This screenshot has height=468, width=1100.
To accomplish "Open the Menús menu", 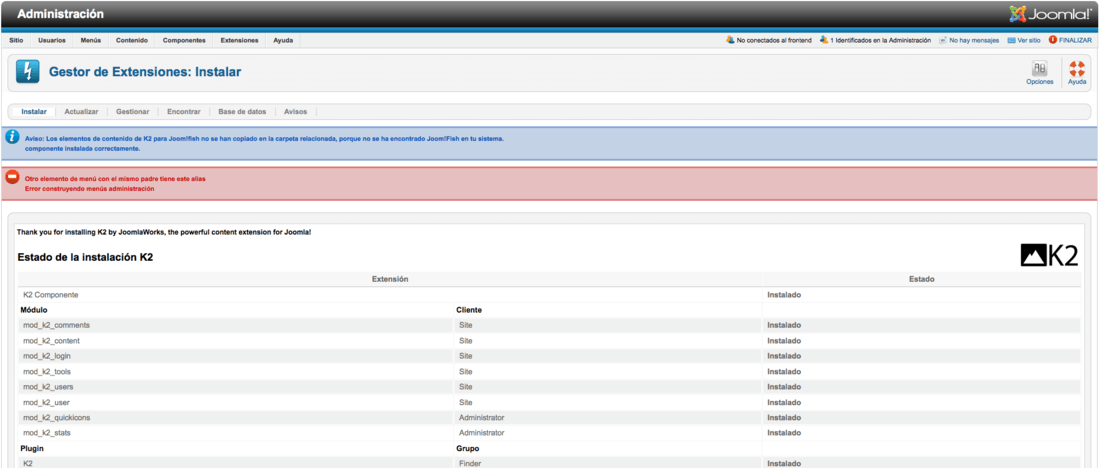I will [x=90, y=41].
